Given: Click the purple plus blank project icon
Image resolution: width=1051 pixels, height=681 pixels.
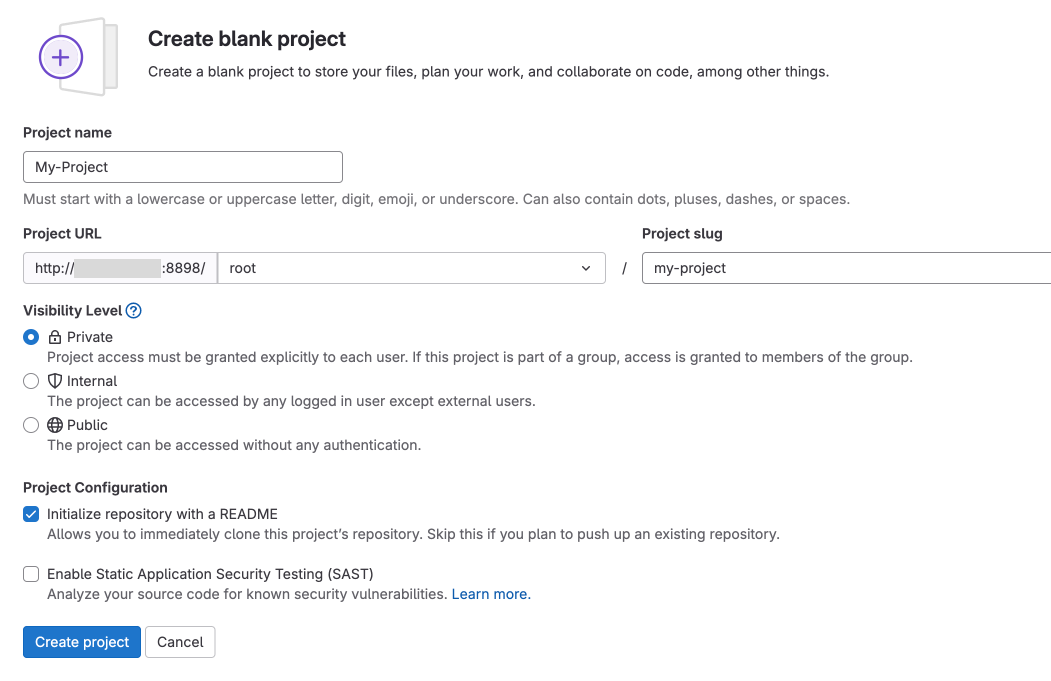Looking at the screenshot, I should coord(61,57).
